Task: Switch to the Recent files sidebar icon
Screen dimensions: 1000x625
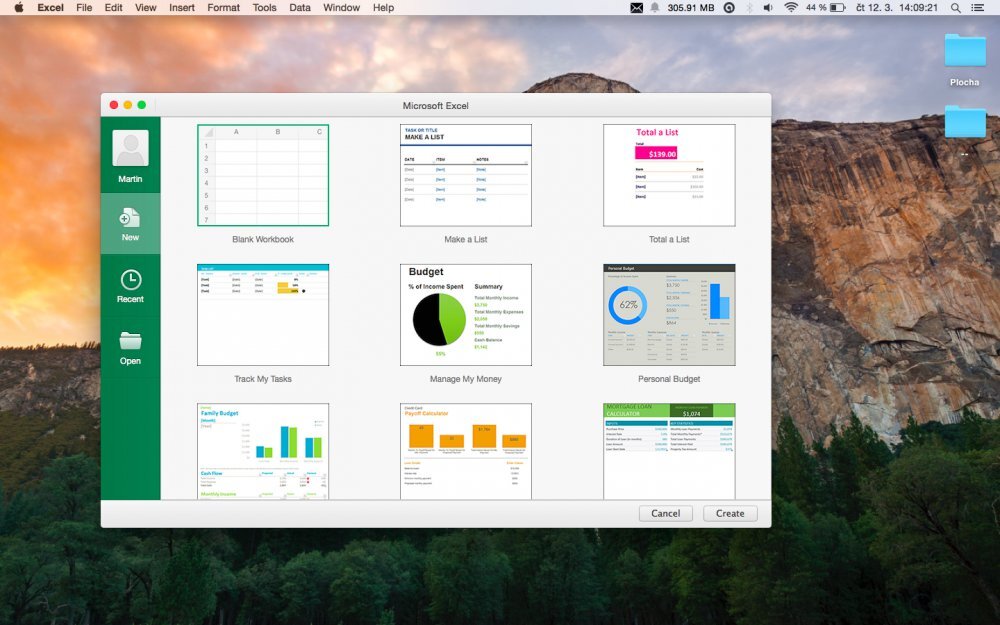Action: click(130, 285)
